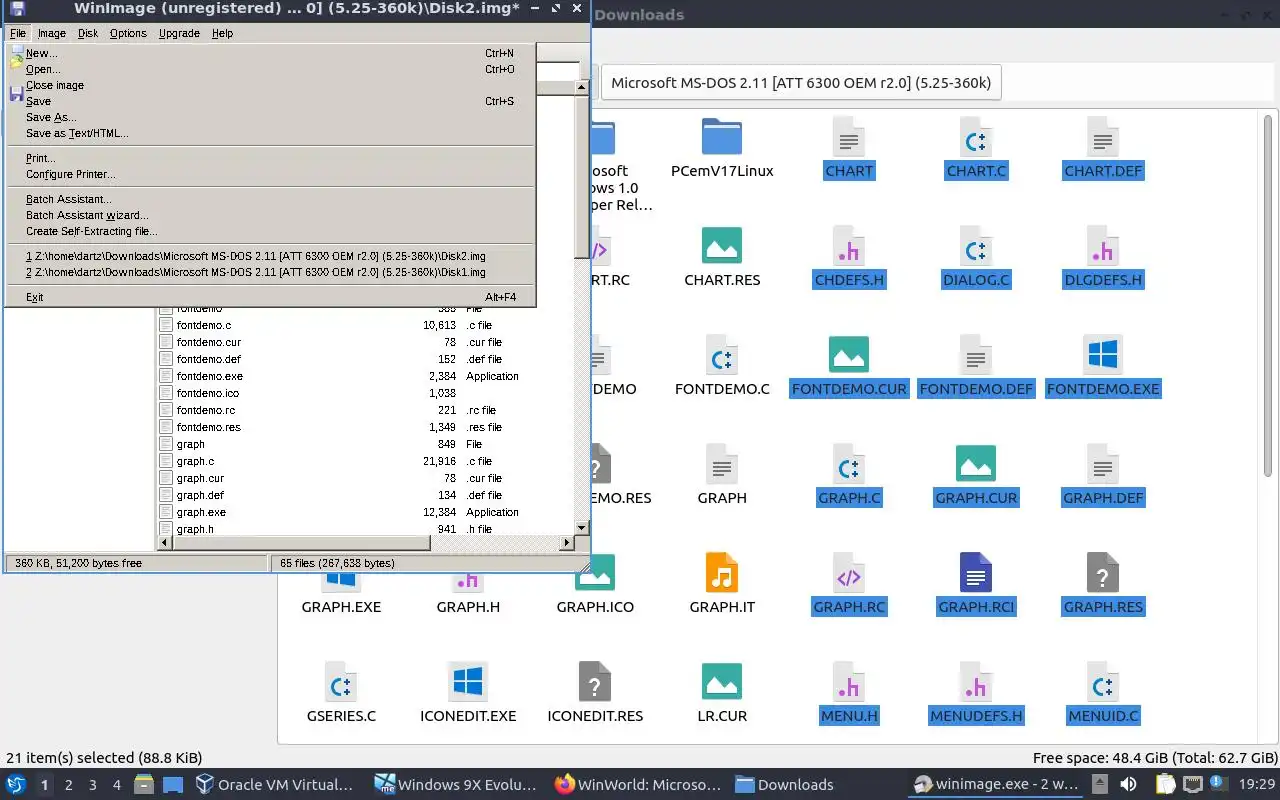Image resolution: width=1280 pixels, height=800 pixels.
Task: Launch Batch Assistant... from the menu
Action: [x=271, y=199]
